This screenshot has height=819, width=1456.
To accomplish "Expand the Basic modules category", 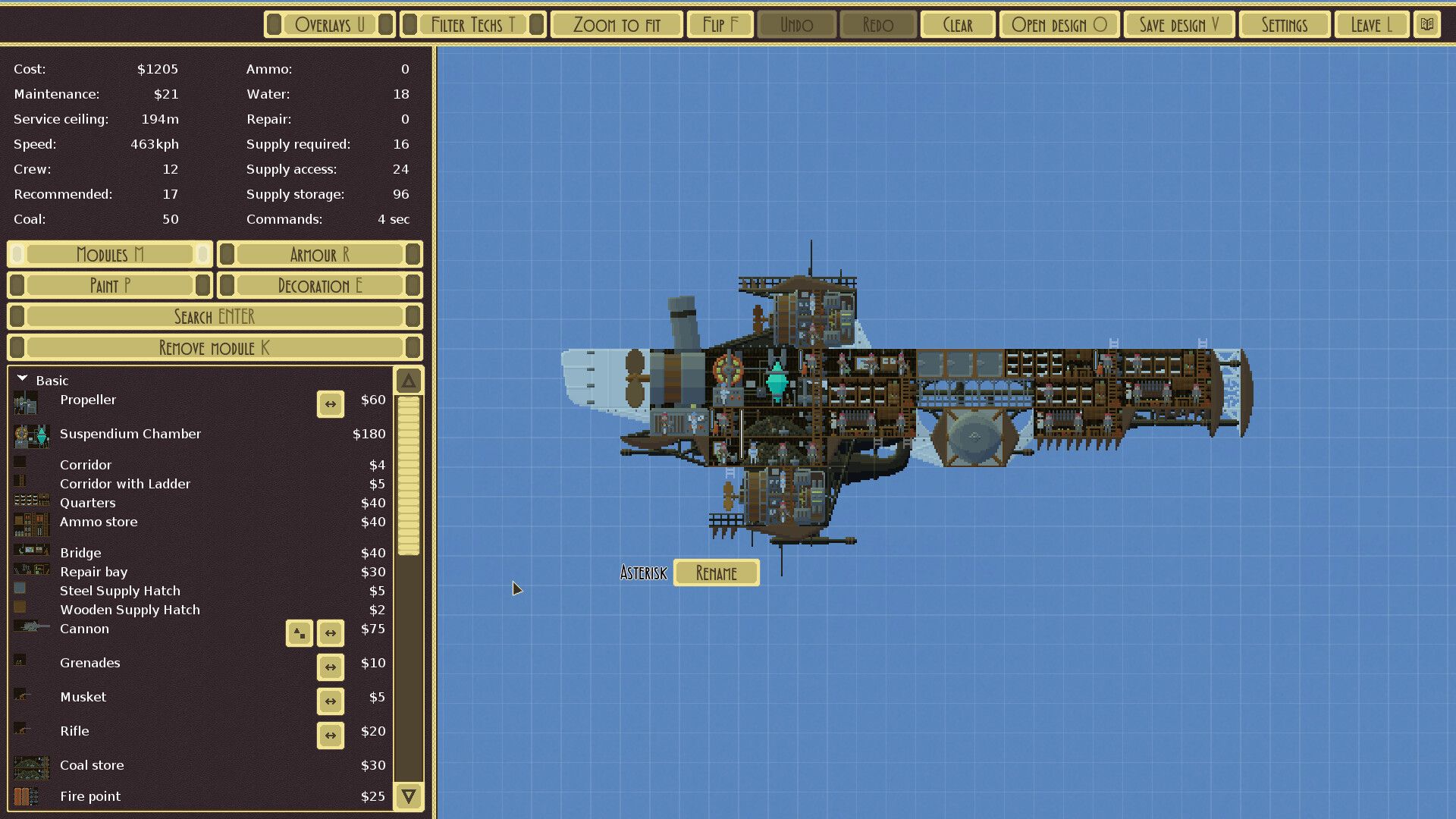I will (x=22, y=379).
